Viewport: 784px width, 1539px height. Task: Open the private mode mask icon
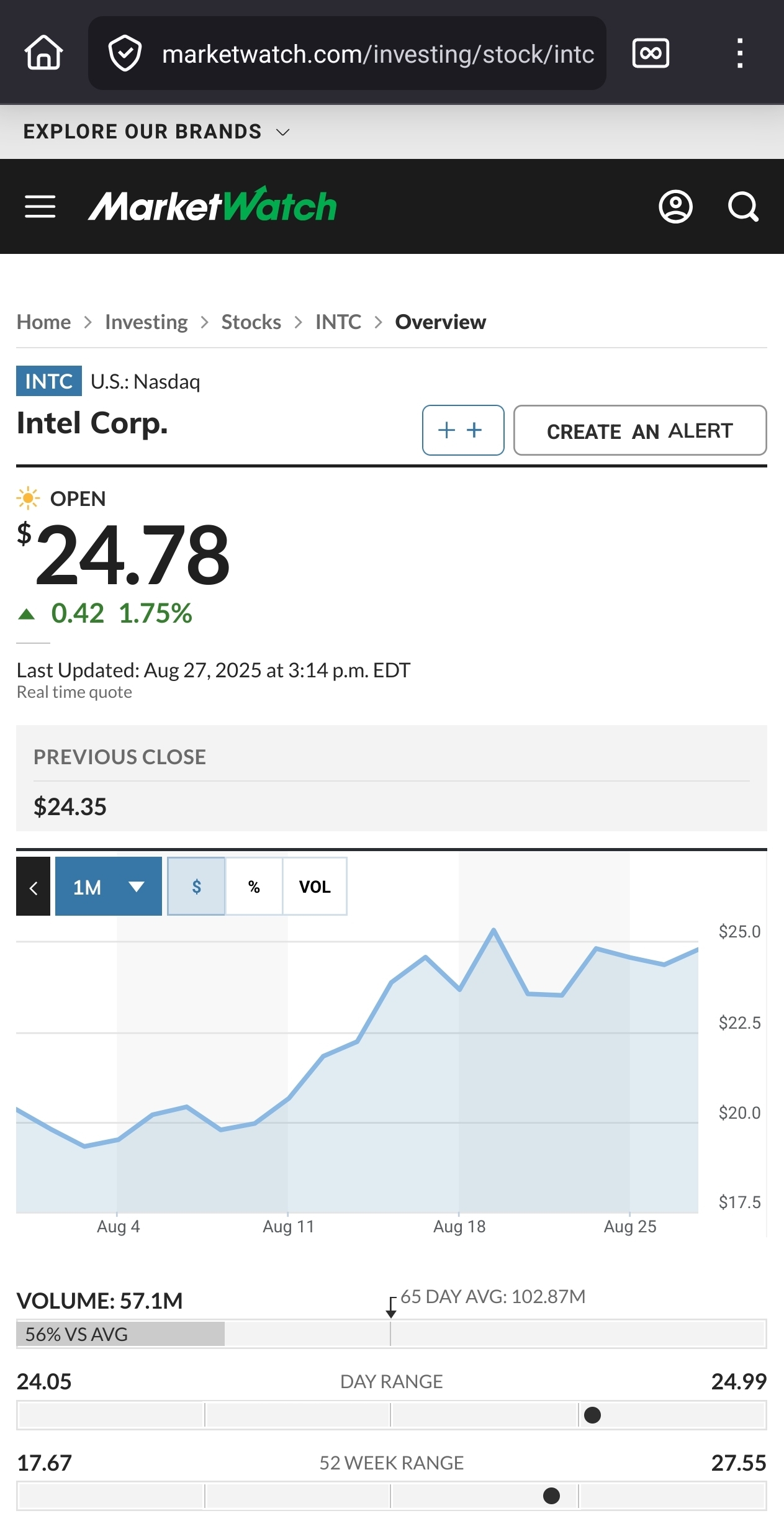coord(650,53)
